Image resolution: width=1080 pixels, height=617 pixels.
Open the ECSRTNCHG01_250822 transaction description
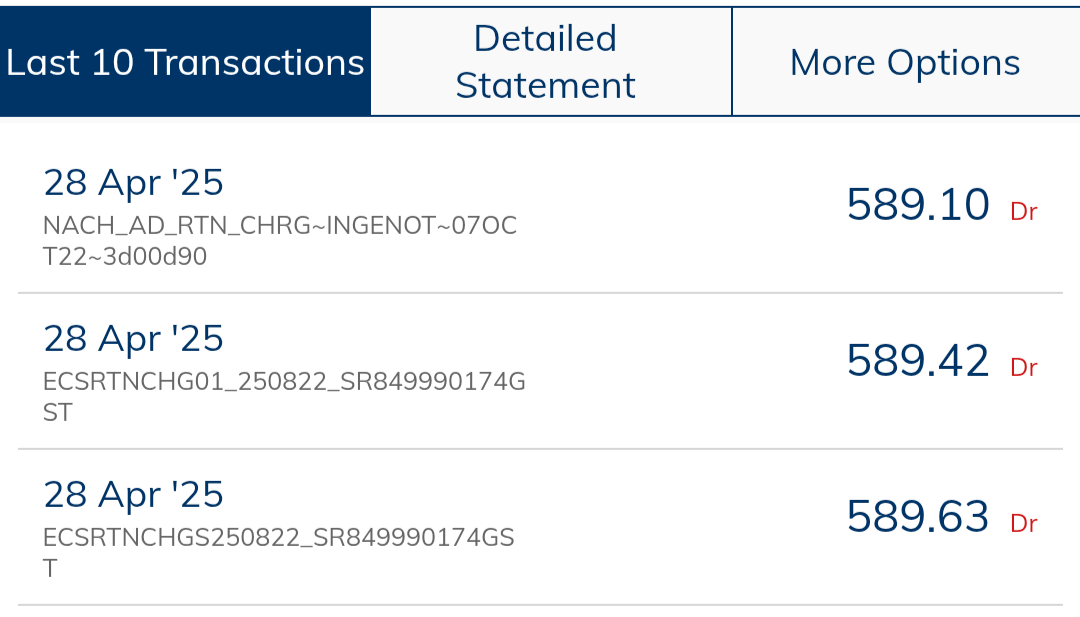(284, 382)
